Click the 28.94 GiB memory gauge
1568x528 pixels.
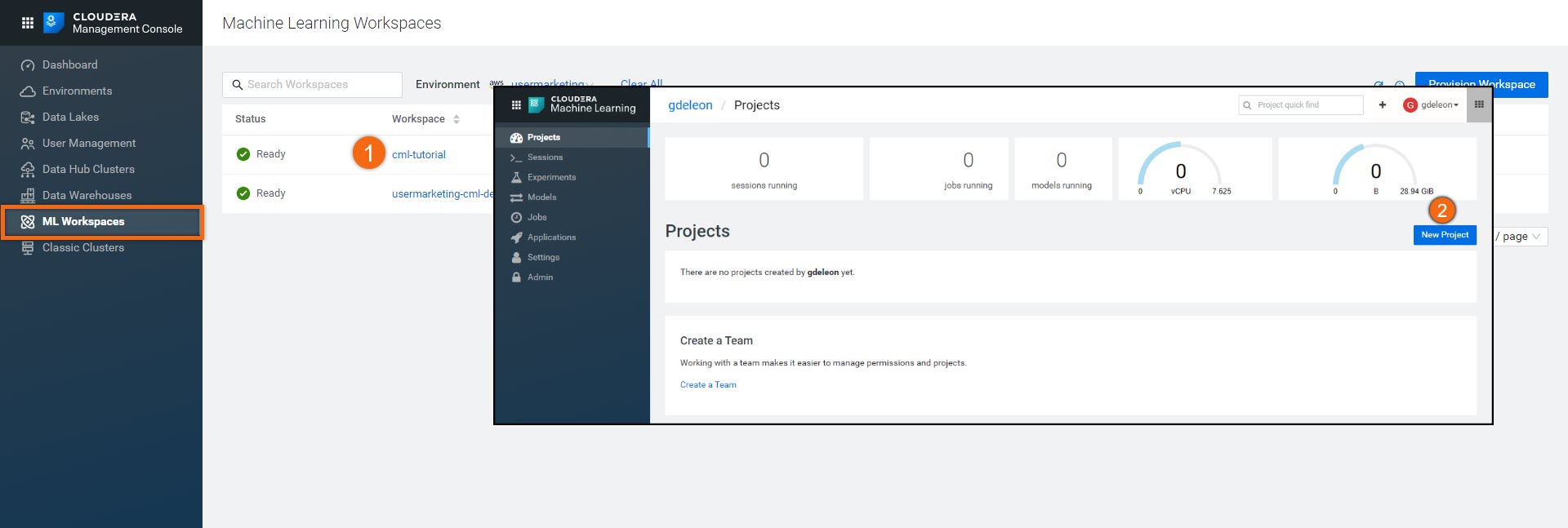(1377, 169)
